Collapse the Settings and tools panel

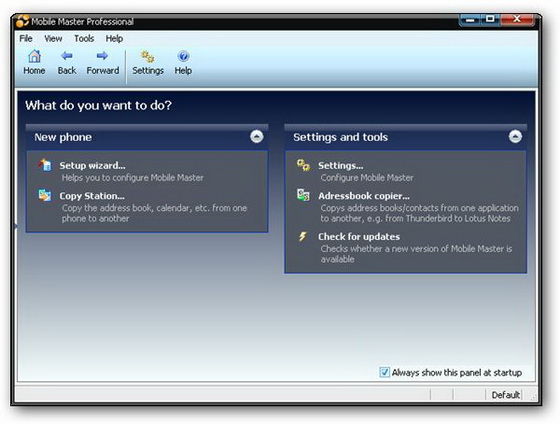coord(515,136)
